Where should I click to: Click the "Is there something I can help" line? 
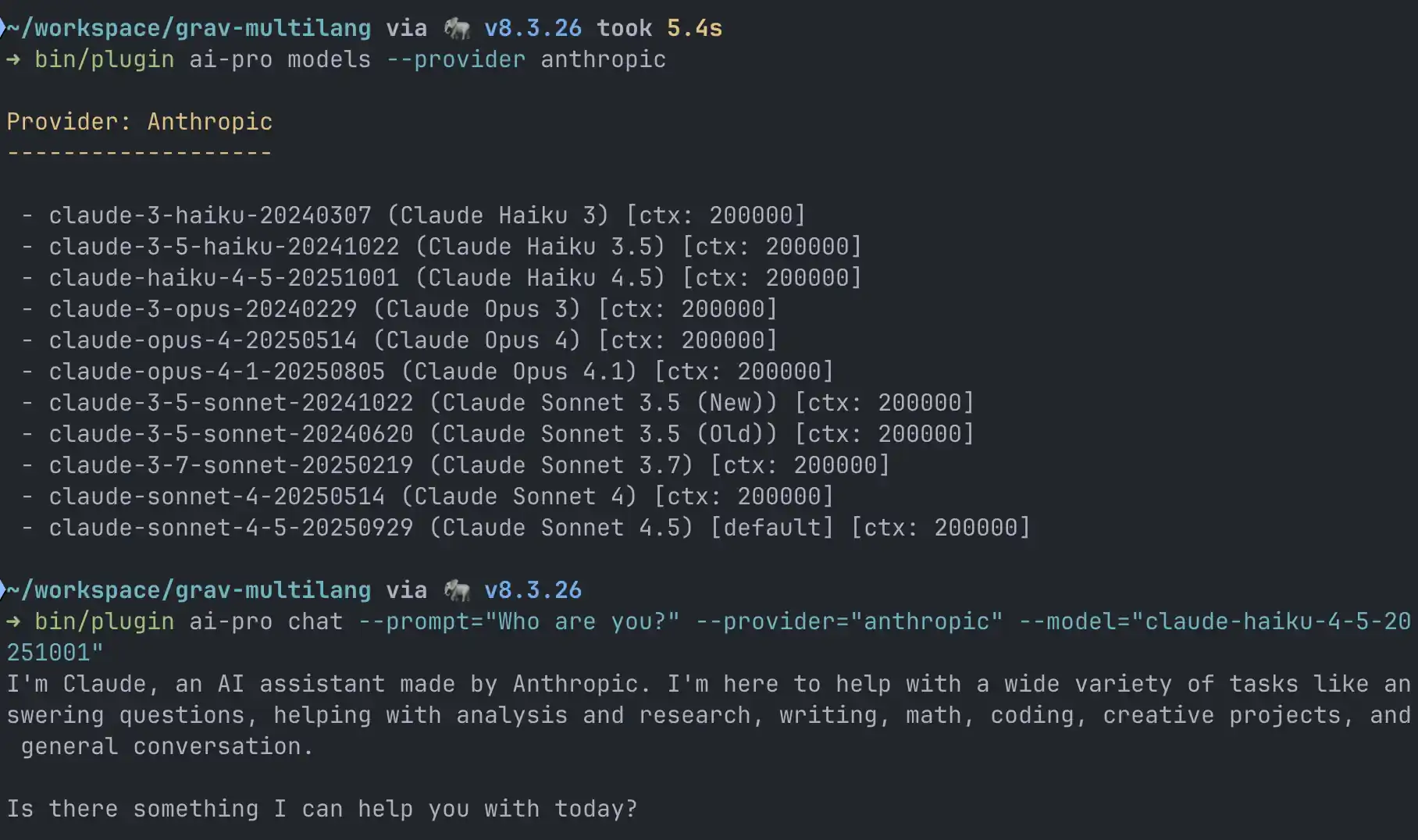point(322,809)
